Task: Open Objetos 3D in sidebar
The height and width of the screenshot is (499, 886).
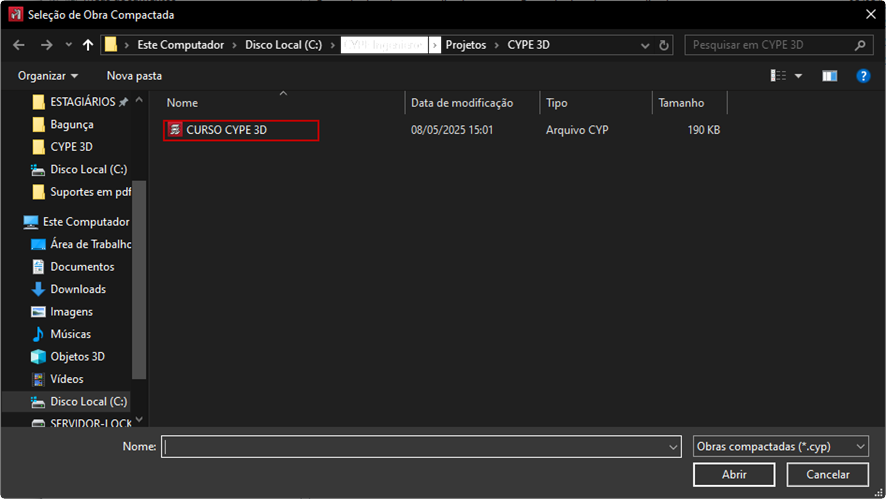Action: 77,357
